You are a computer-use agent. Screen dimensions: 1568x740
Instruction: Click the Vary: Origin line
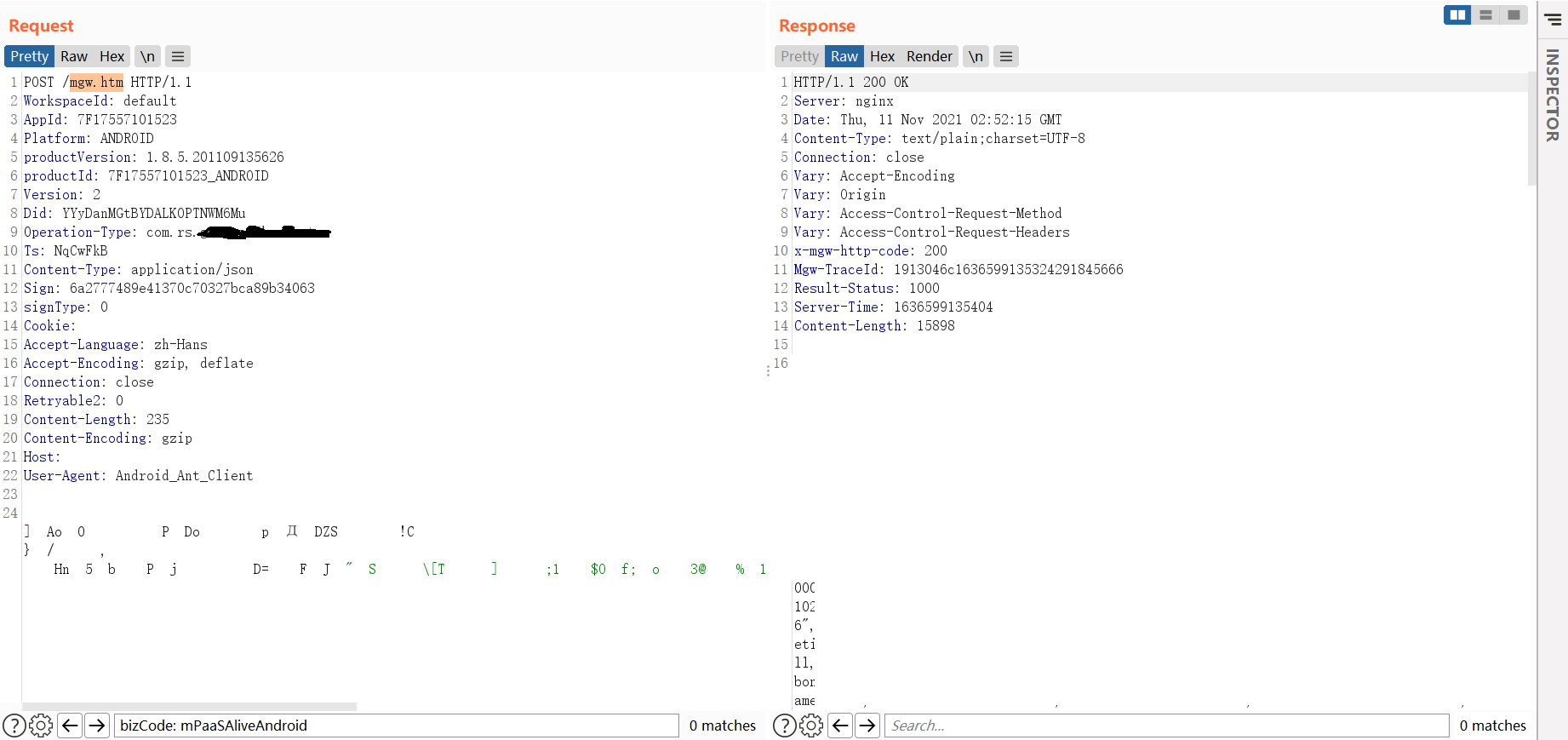(x=839, y=194)
